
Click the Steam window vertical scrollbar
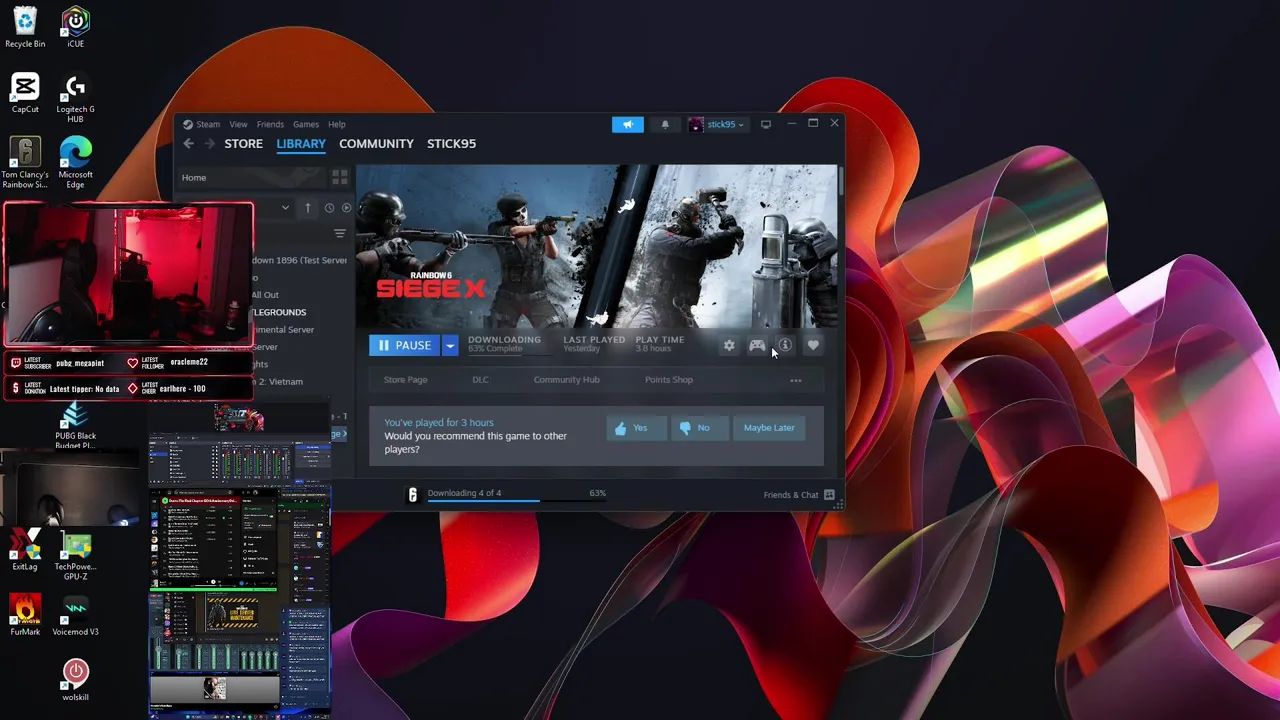pos(840,182)
